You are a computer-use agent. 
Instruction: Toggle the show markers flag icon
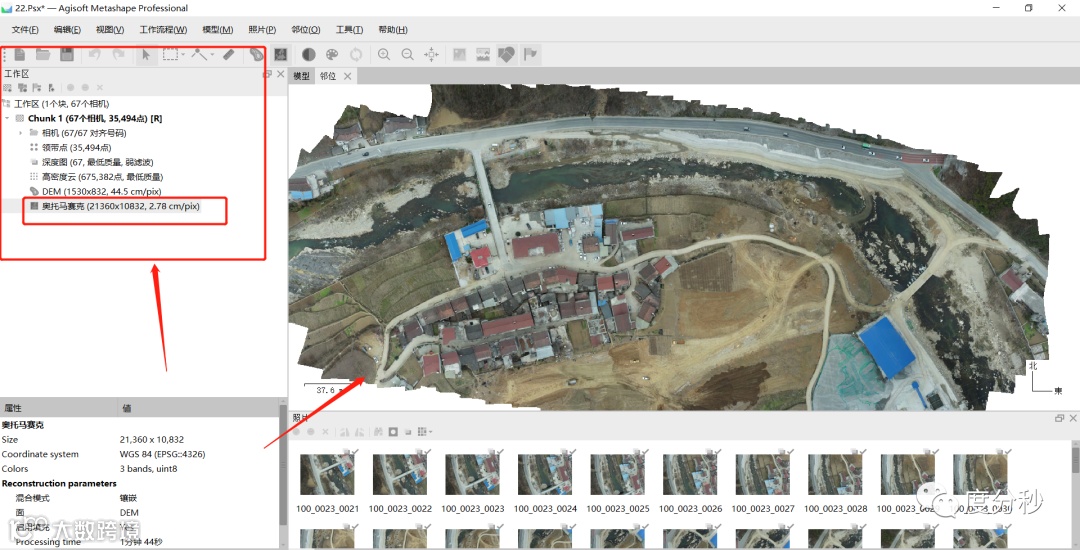[530, 54]
